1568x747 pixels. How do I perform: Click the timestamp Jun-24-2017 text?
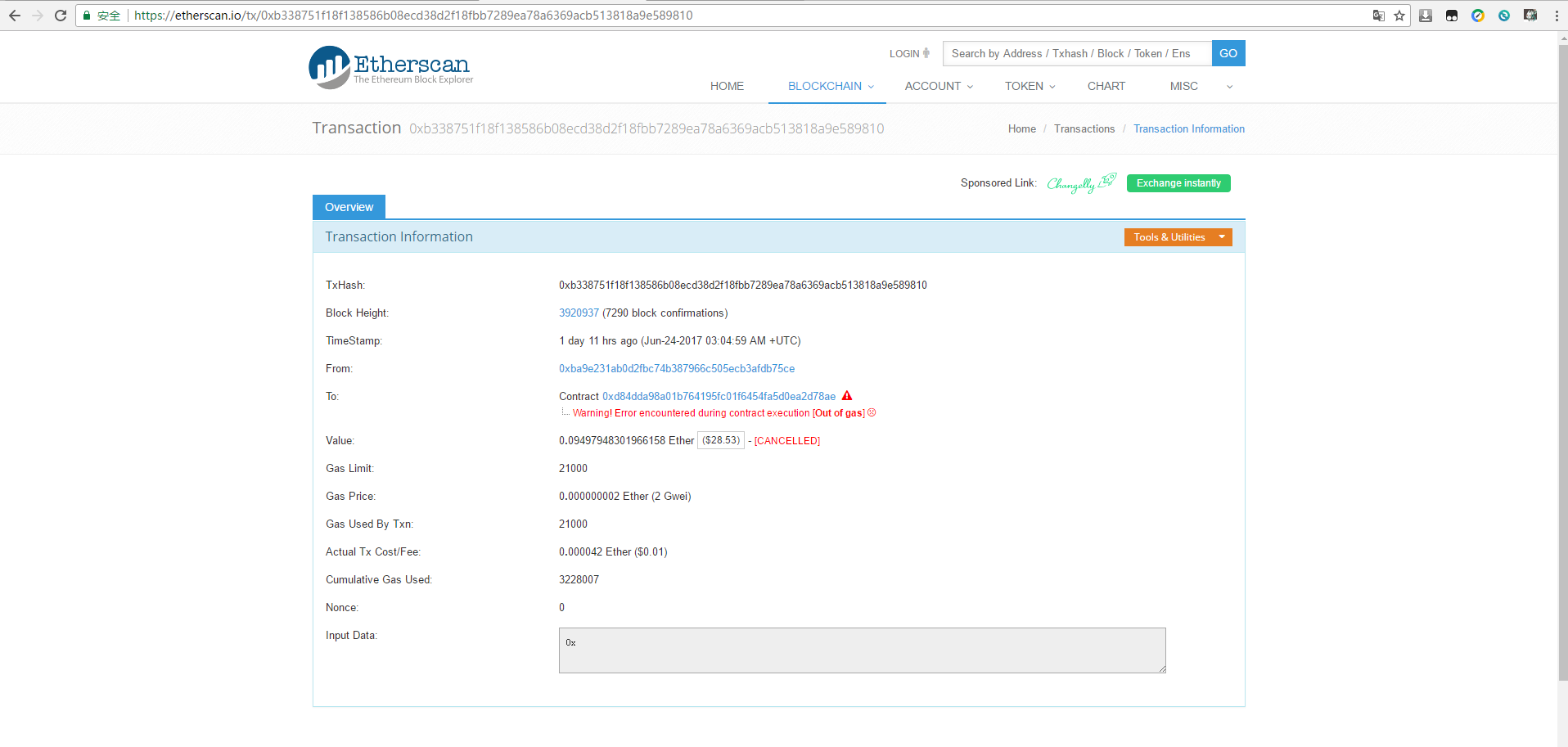point(721,340)
